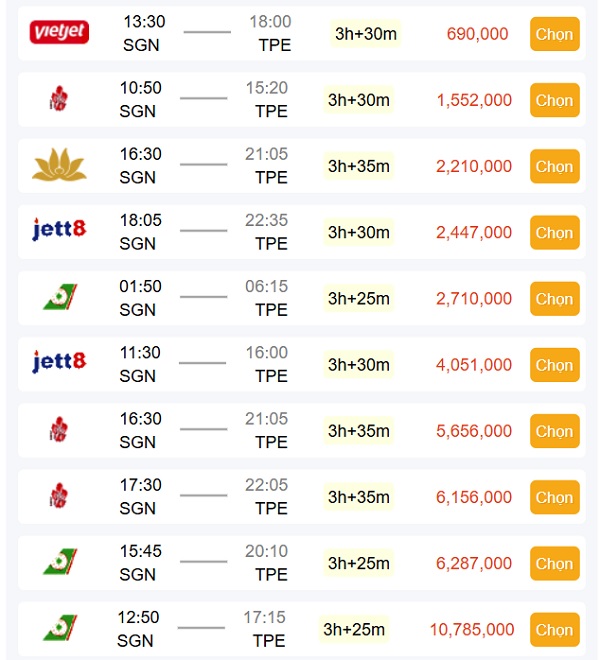Screen dimensions: 600x660
Task: Choose the 1,552,000 flight with Chon
Action: 554,100
